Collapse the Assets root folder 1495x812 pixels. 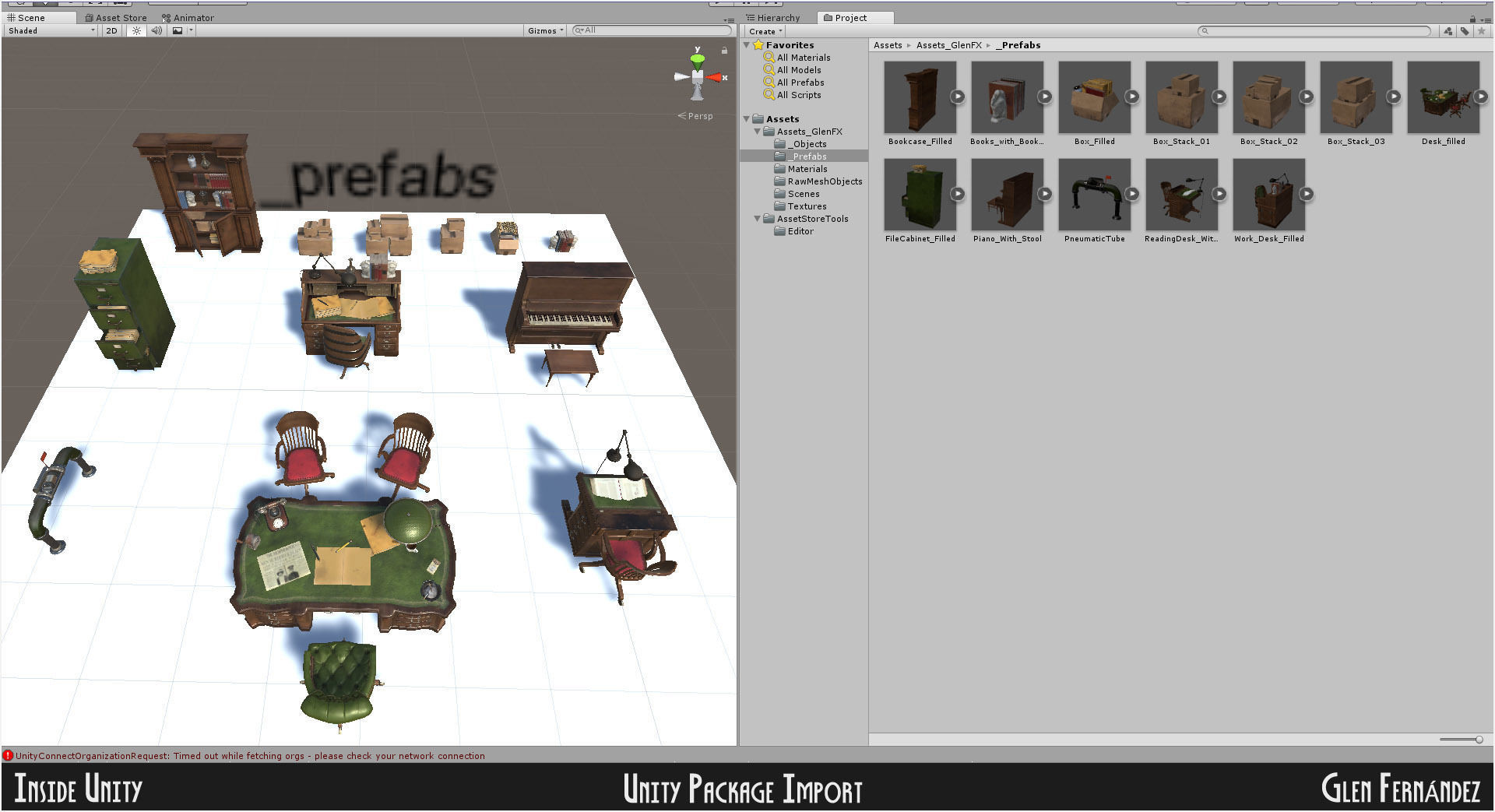pyautogui.click(x=747, y=119)
